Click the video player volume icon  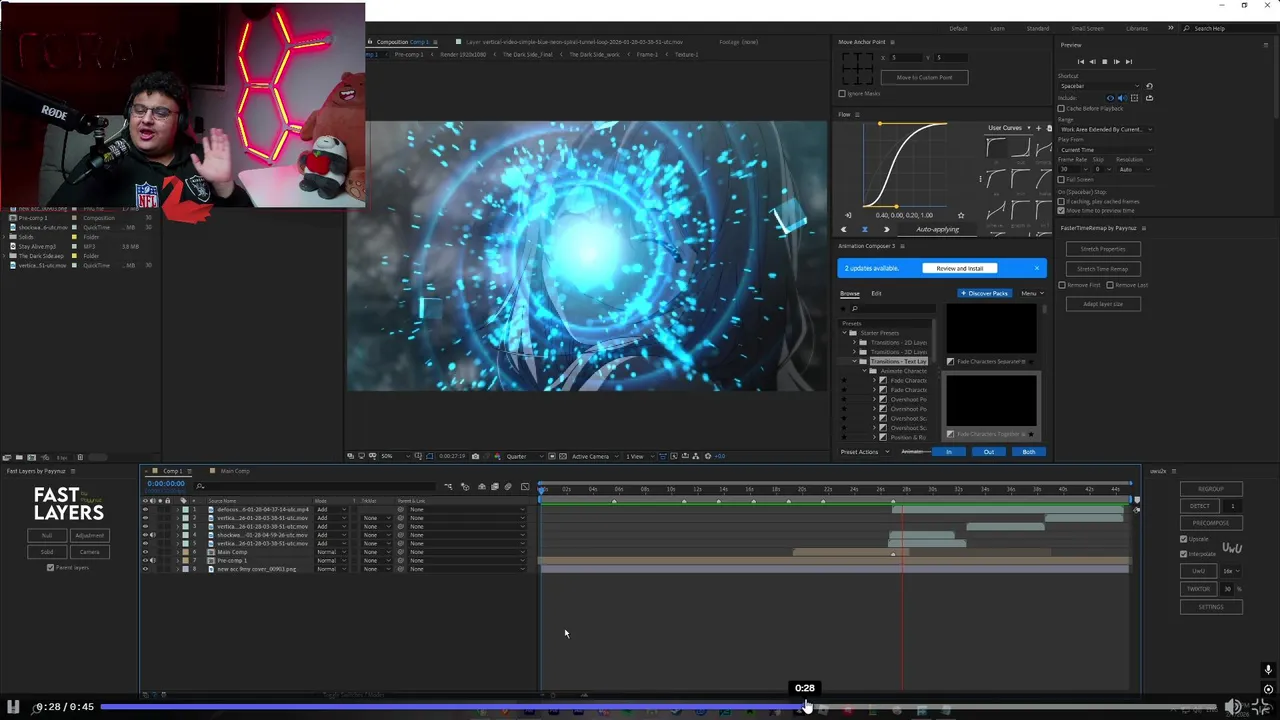[x=1234, y=707]
